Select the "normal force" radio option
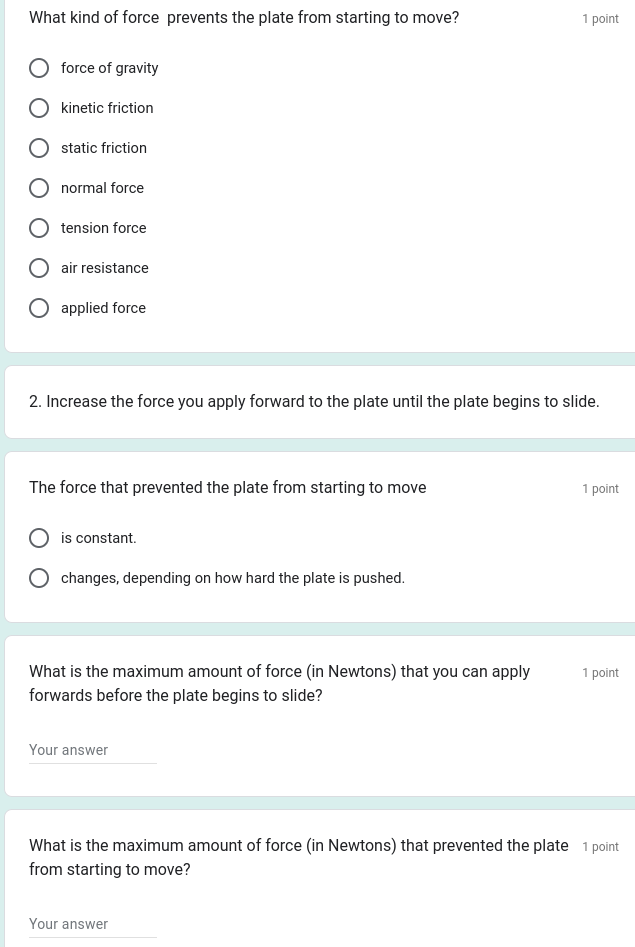 (39, 188)
